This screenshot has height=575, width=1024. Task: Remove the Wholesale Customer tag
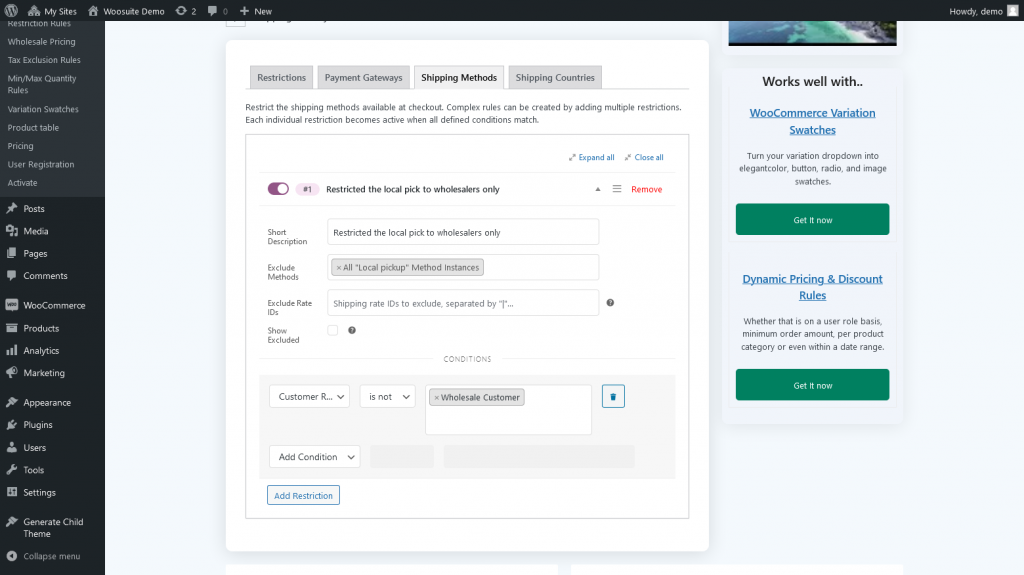[436, 397]
